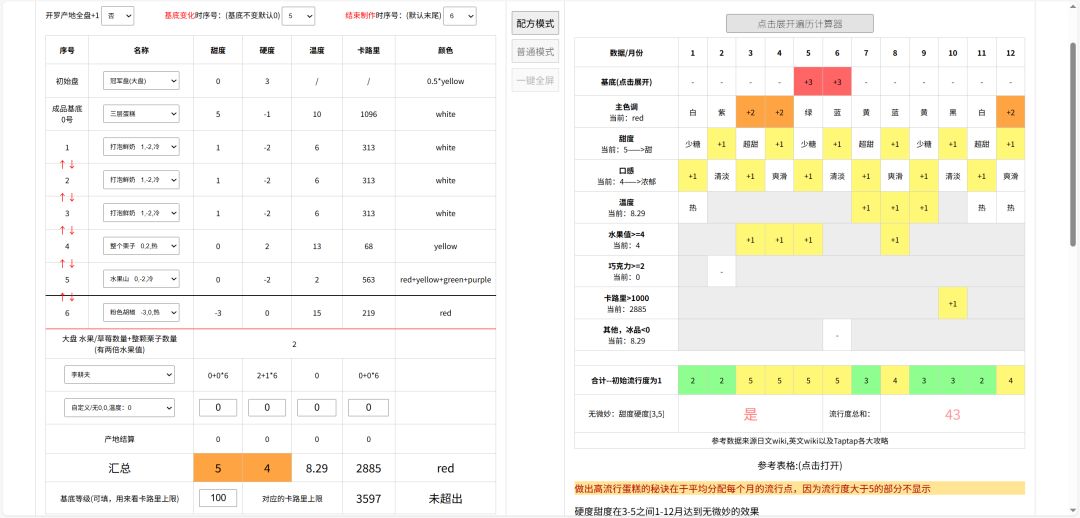This screenshot has width=1080, height=518.
Task: Open the 结束制作时序号 dropdown
Action: (x=461, y=17)
